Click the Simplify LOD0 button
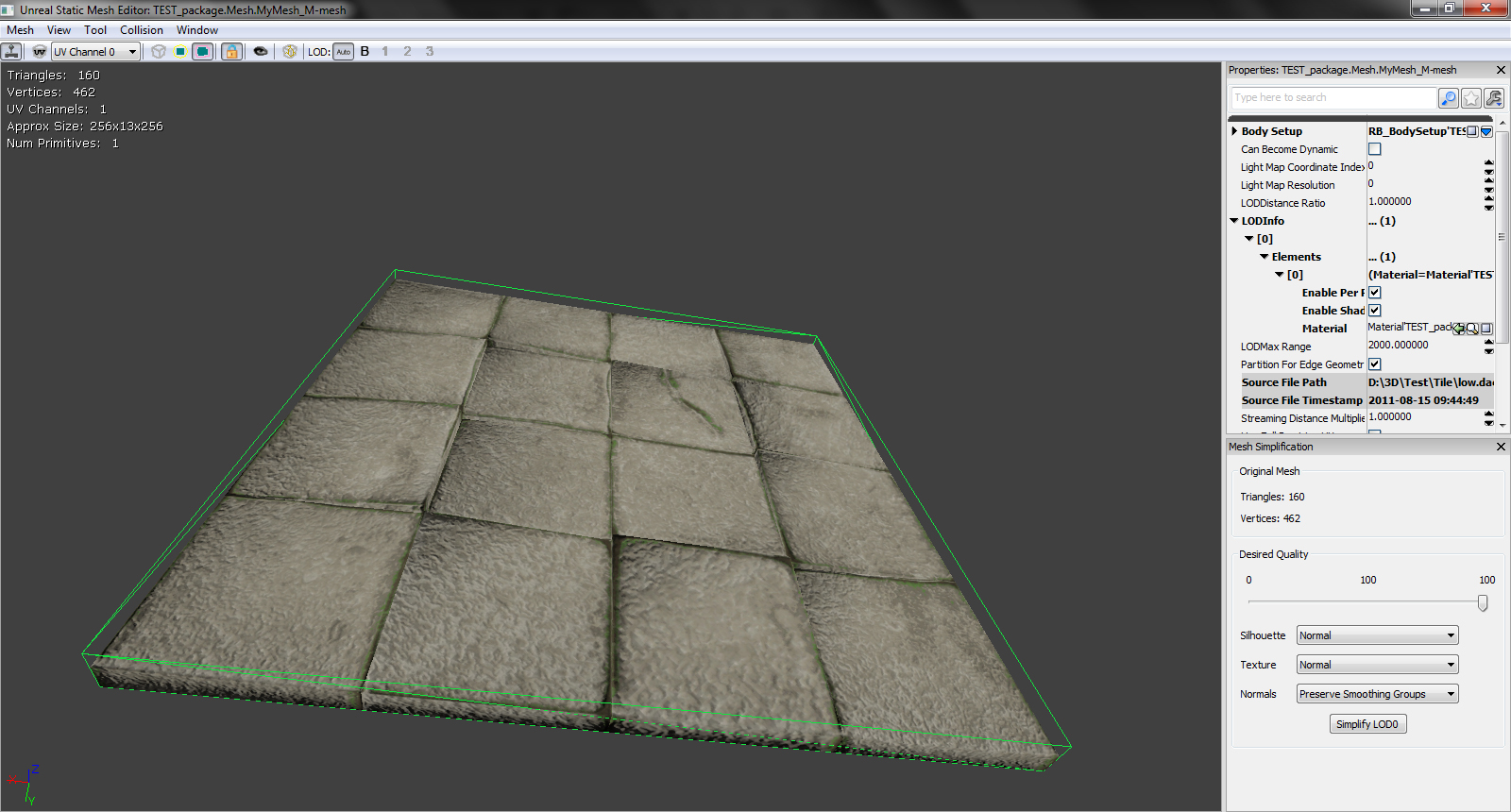The height and width of the screenshot is (812, 1511). click(x=1367, y=724)
